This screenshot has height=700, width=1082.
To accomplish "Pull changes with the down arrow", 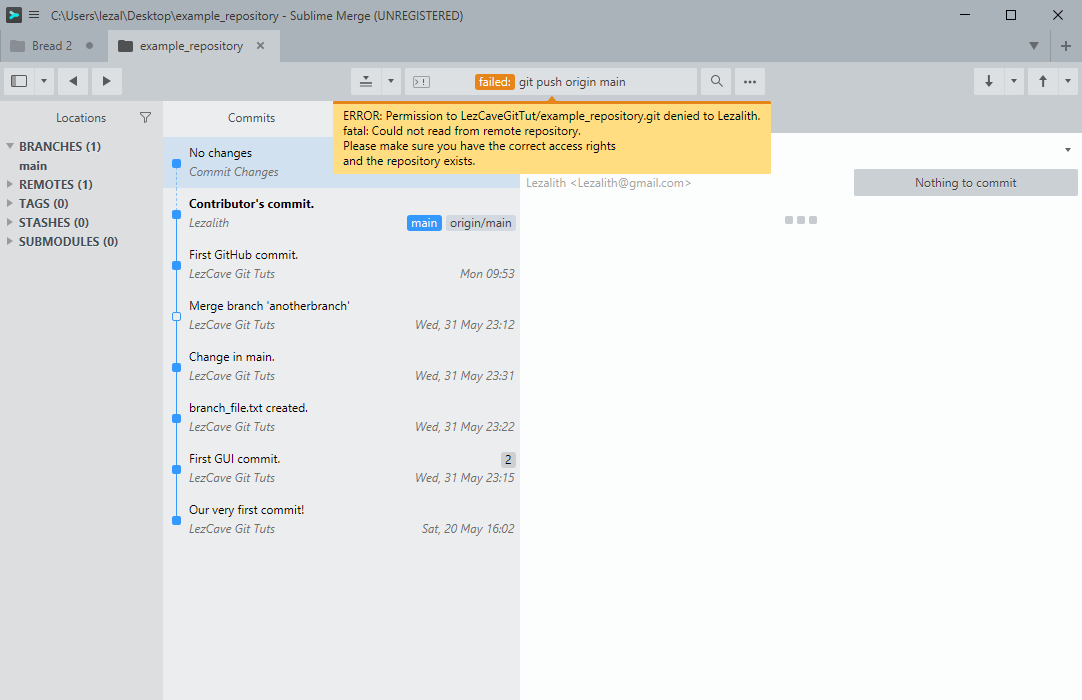I will 989,81.
